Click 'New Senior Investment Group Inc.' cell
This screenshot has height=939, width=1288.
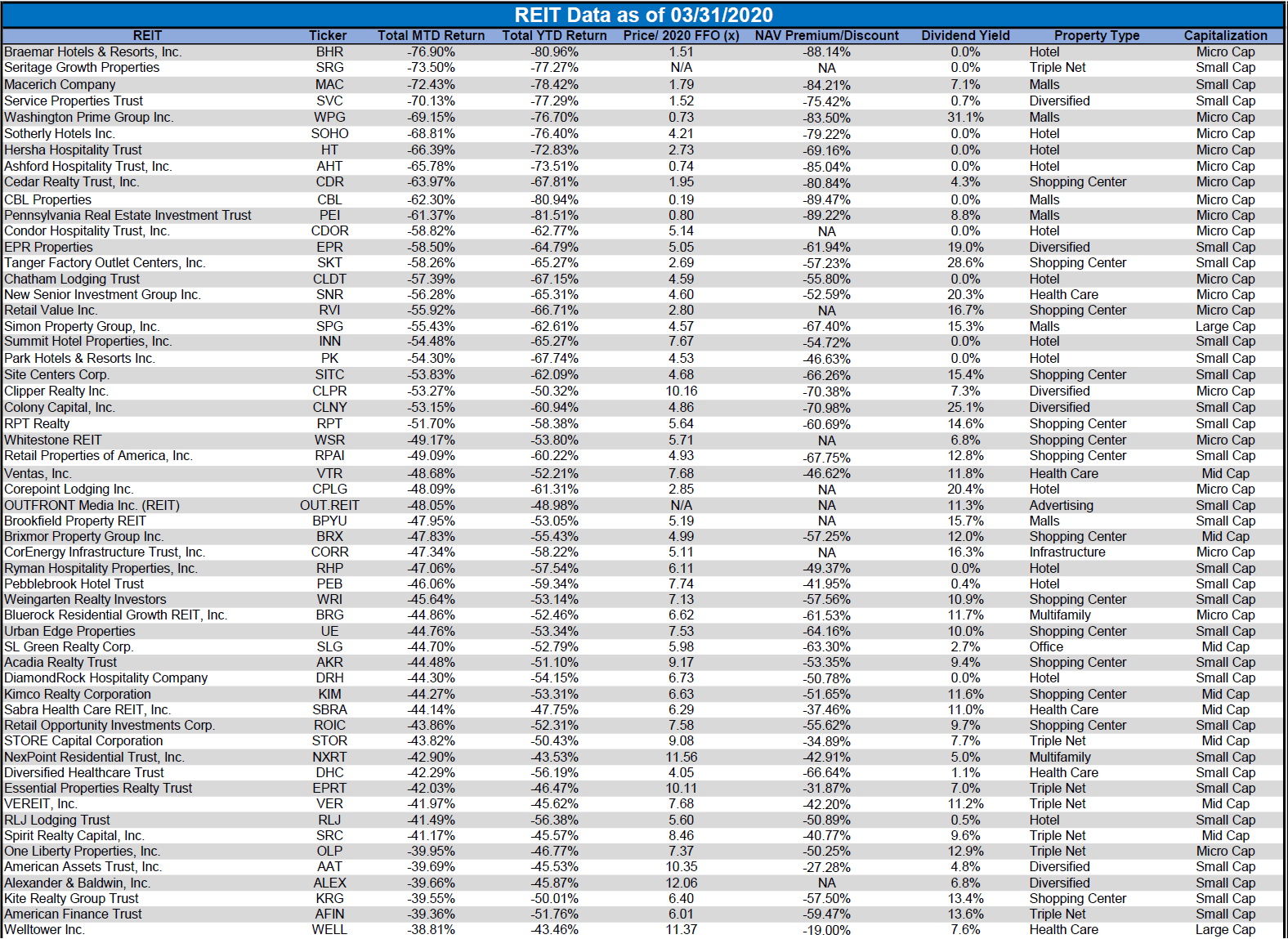point(102,295)
